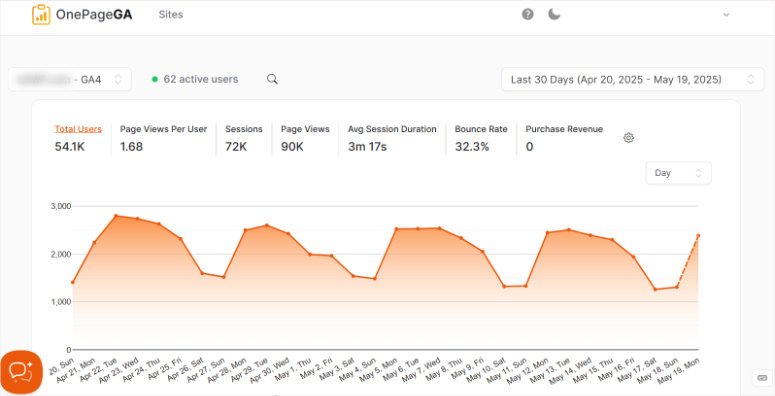Viewport: 775px width, 396px height.
Task: Click the Apr 22, Tue peak data point
Action: pyautogui.click(x=116, y=216)
